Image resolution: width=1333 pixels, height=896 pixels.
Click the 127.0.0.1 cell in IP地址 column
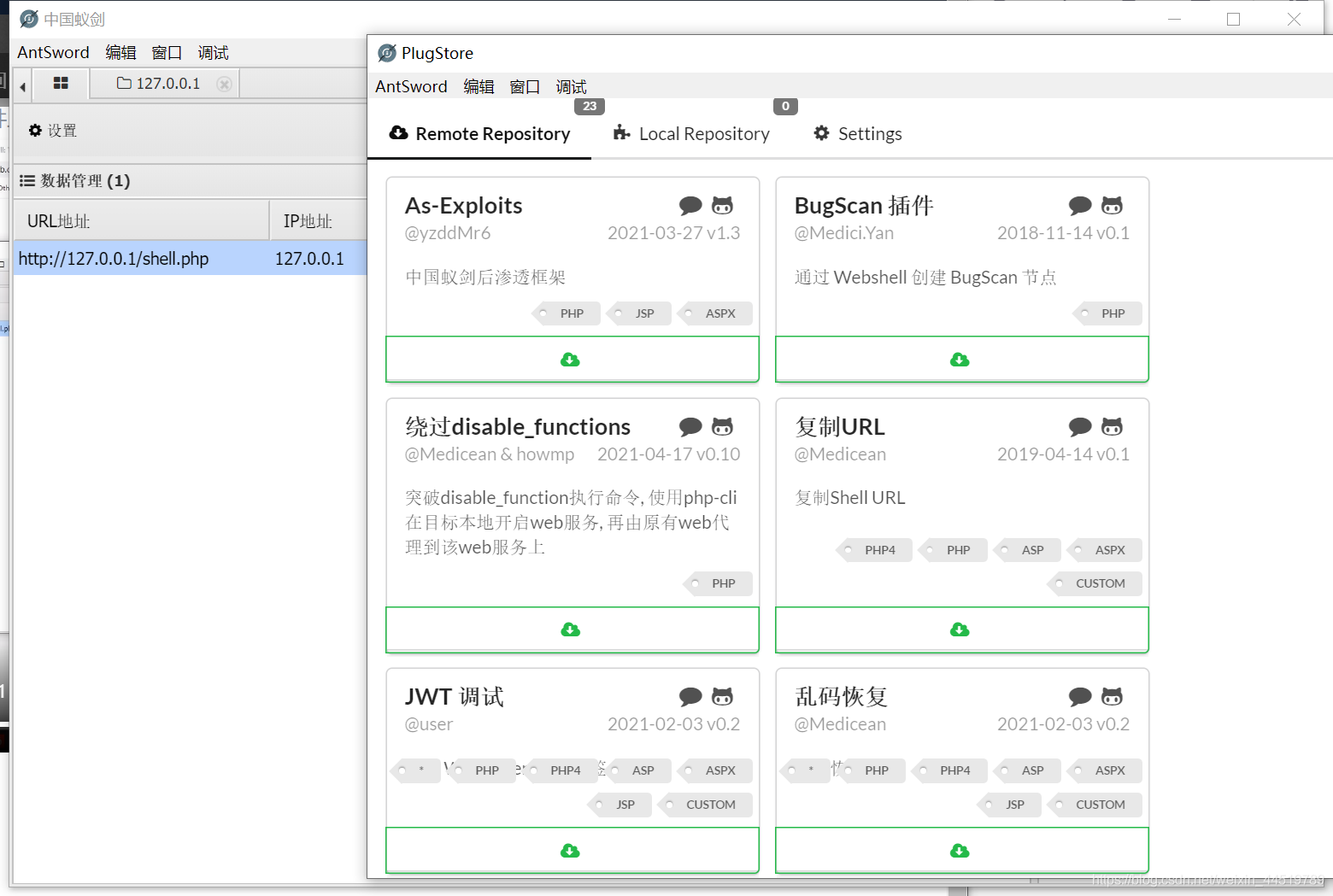click(x=309, y=259)
